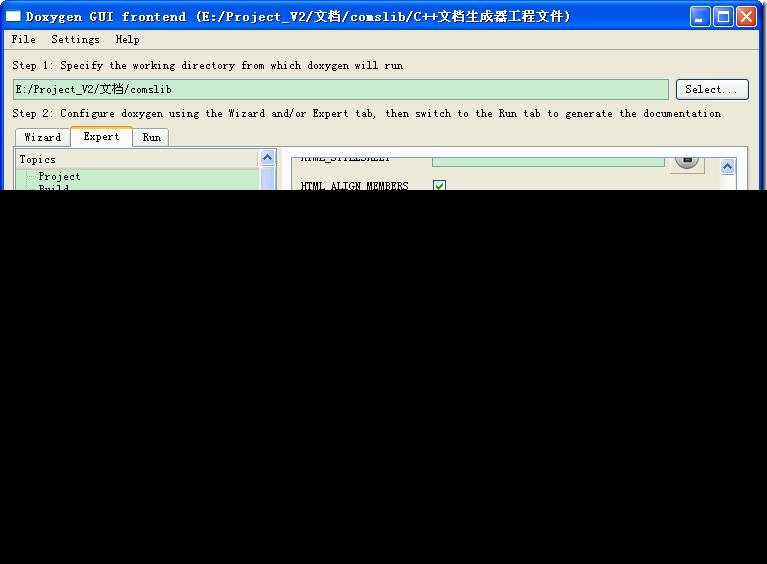Minimize the Doxygen GUI window
Image resolution: width=767 pixels, height=564 pixels.
pyautogui.click(x=700, y=17)
